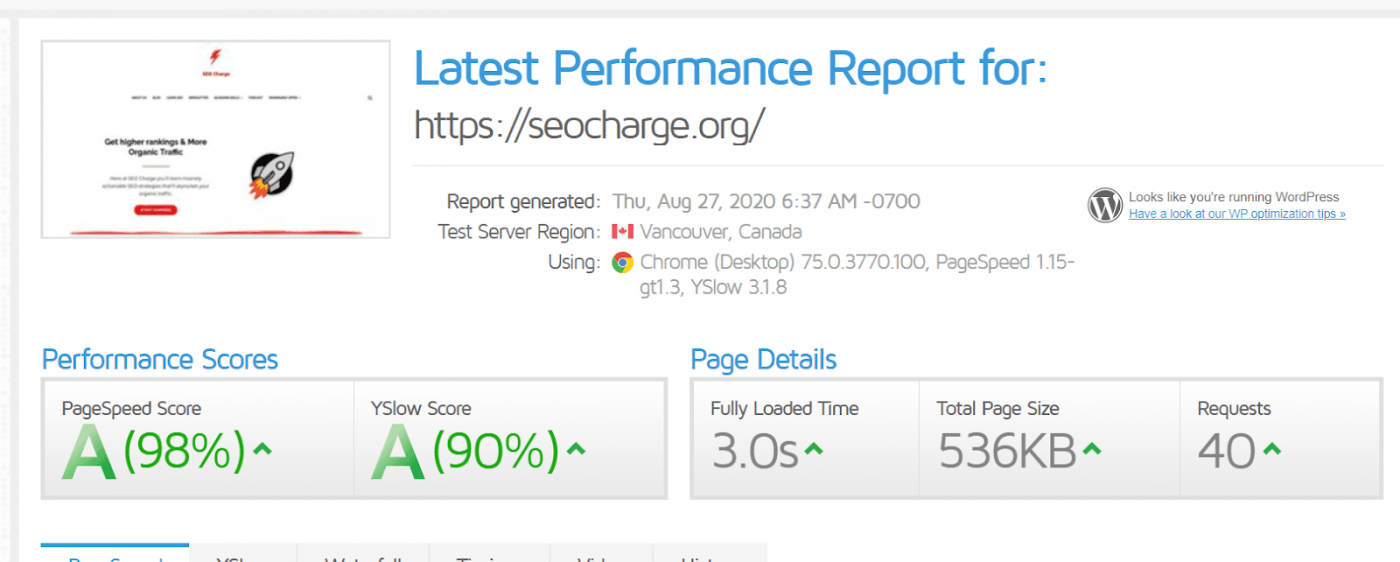Screen dimensions: 1400x562
Task: Click the Fully Loaded Time box
Action: (806, 437)
